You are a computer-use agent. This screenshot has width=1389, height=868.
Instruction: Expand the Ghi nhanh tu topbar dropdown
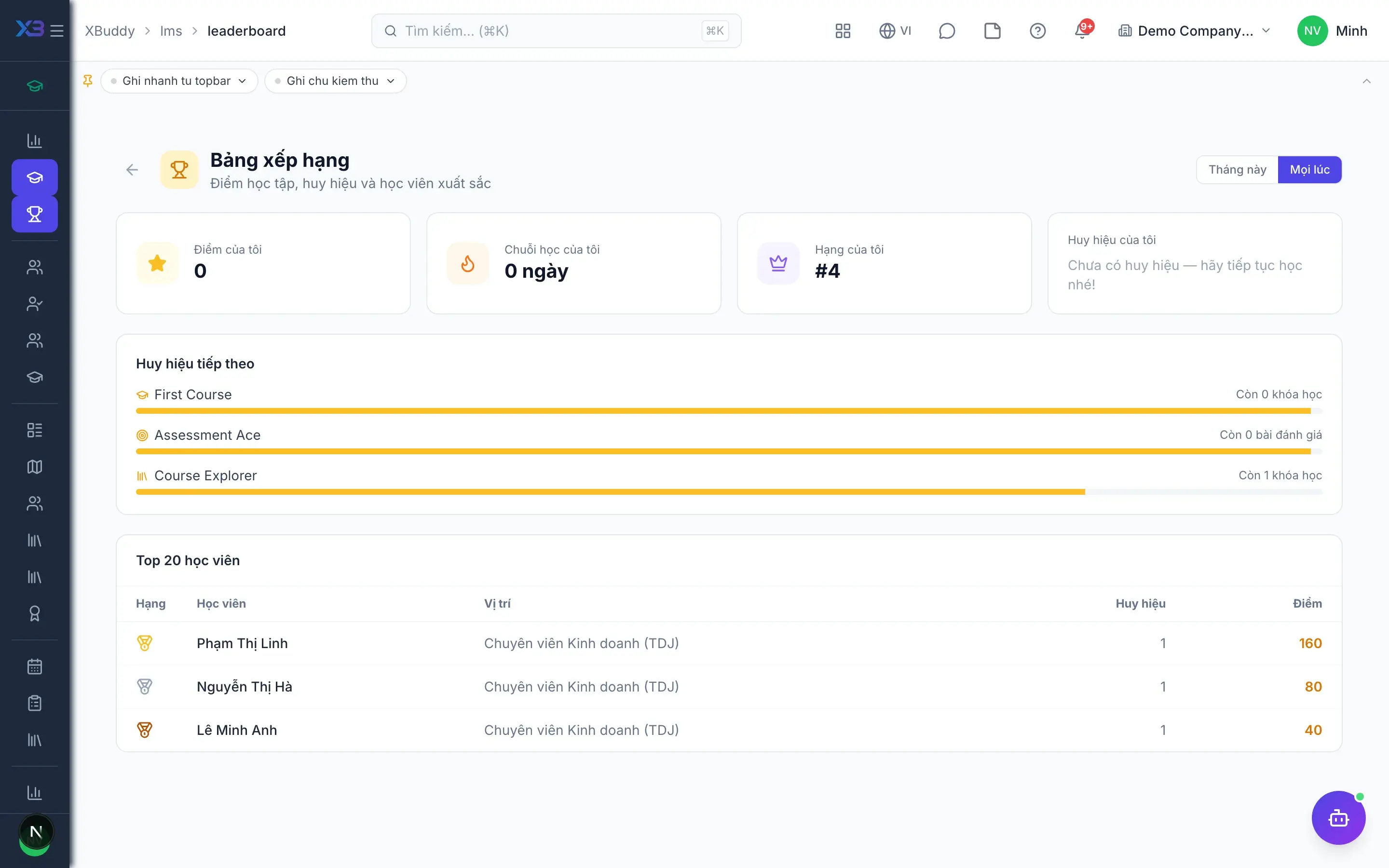(179, 81)
